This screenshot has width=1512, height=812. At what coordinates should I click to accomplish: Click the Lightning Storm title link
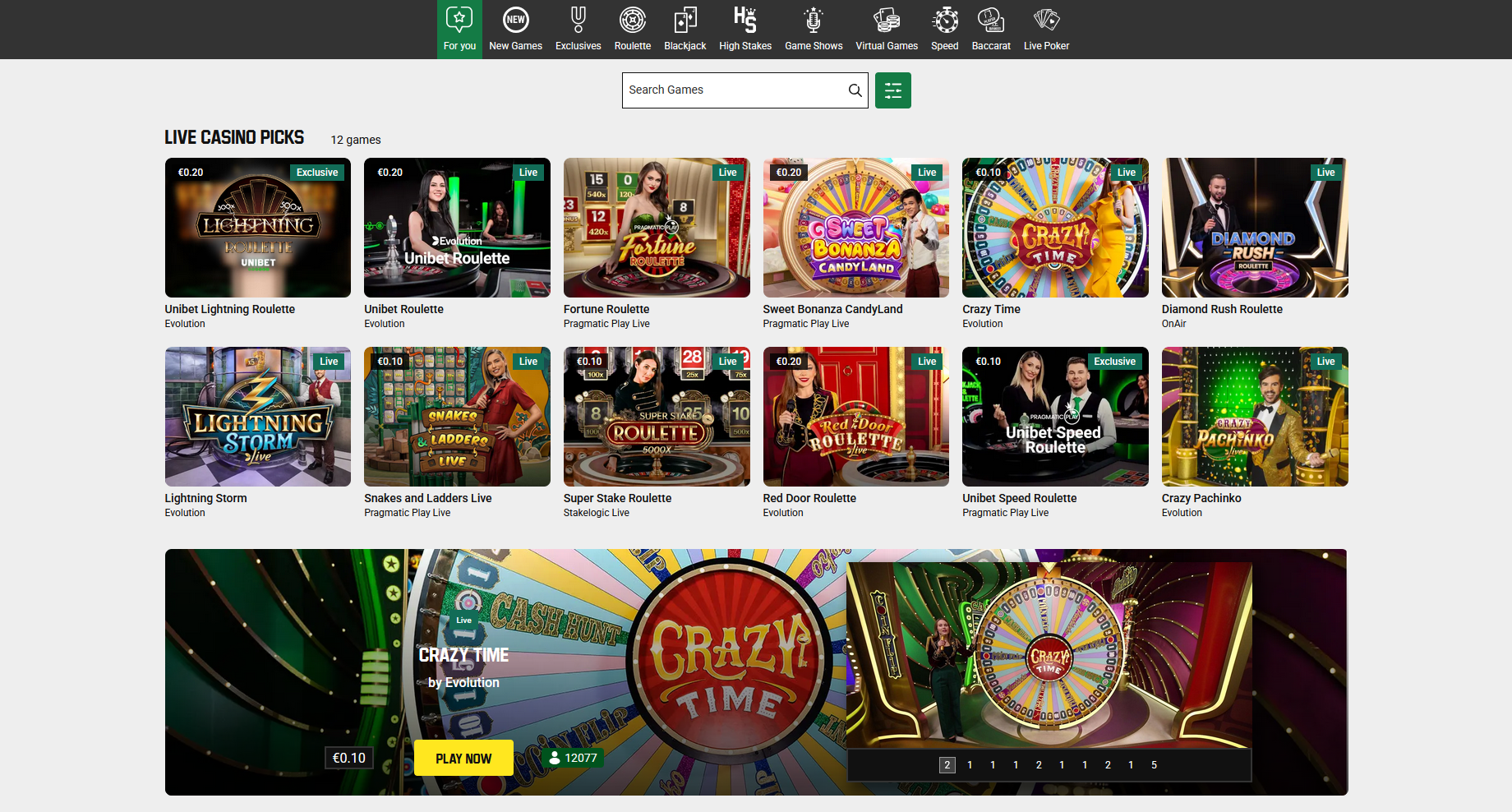(x=205, y=498)
